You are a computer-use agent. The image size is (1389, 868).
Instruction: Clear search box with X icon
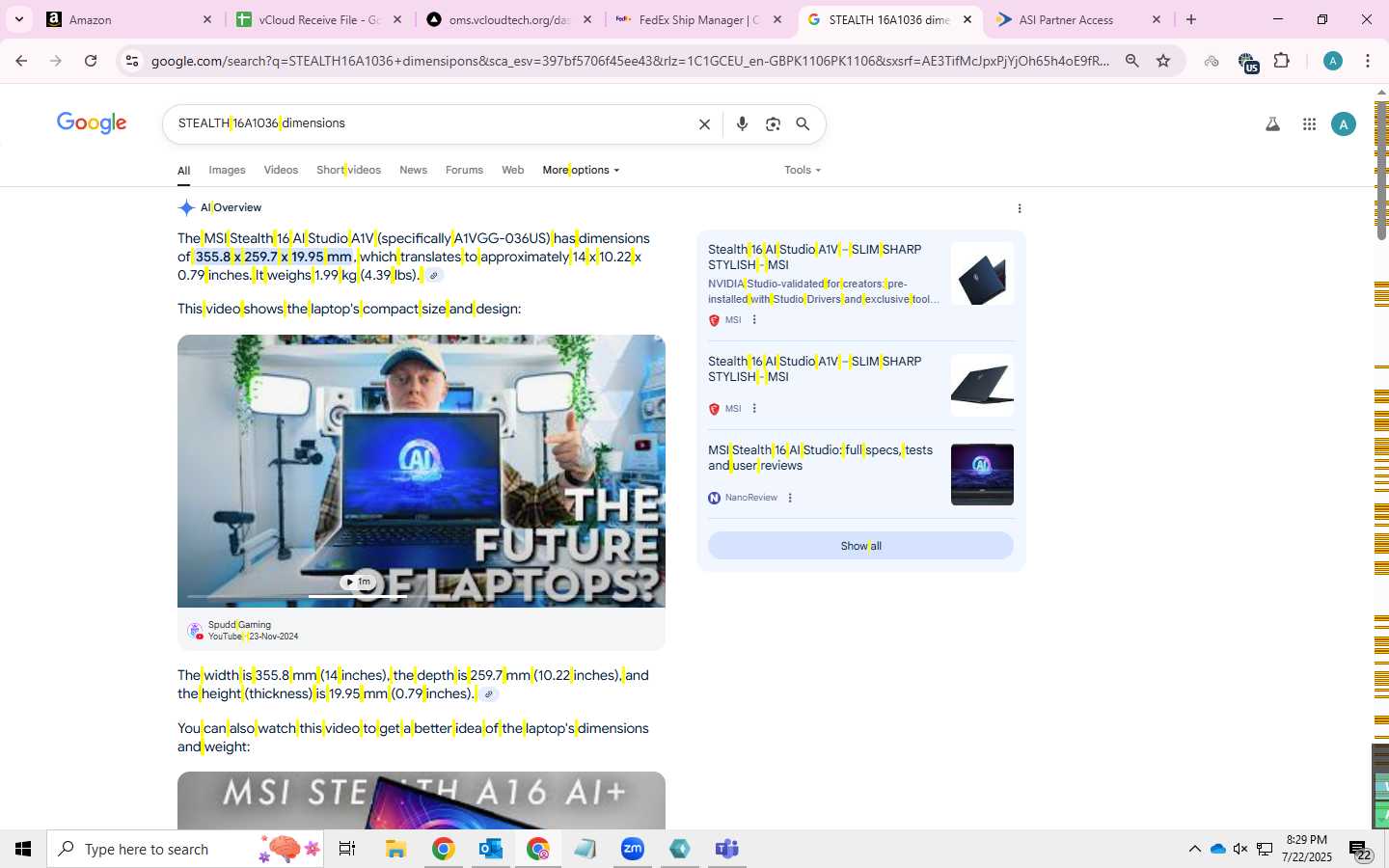[704, 124]
